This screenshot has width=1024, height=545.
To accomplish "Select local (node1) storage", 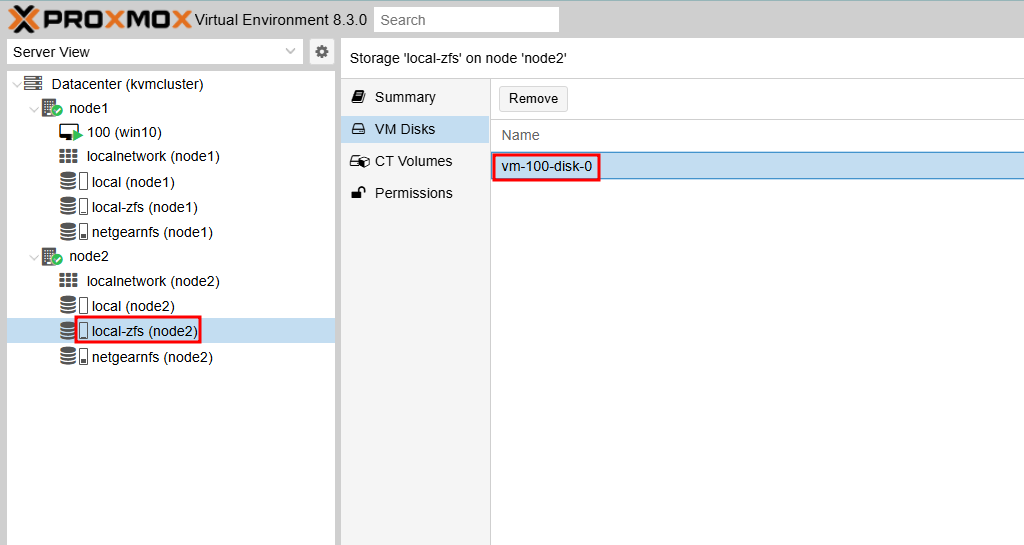I will (133, 182).
